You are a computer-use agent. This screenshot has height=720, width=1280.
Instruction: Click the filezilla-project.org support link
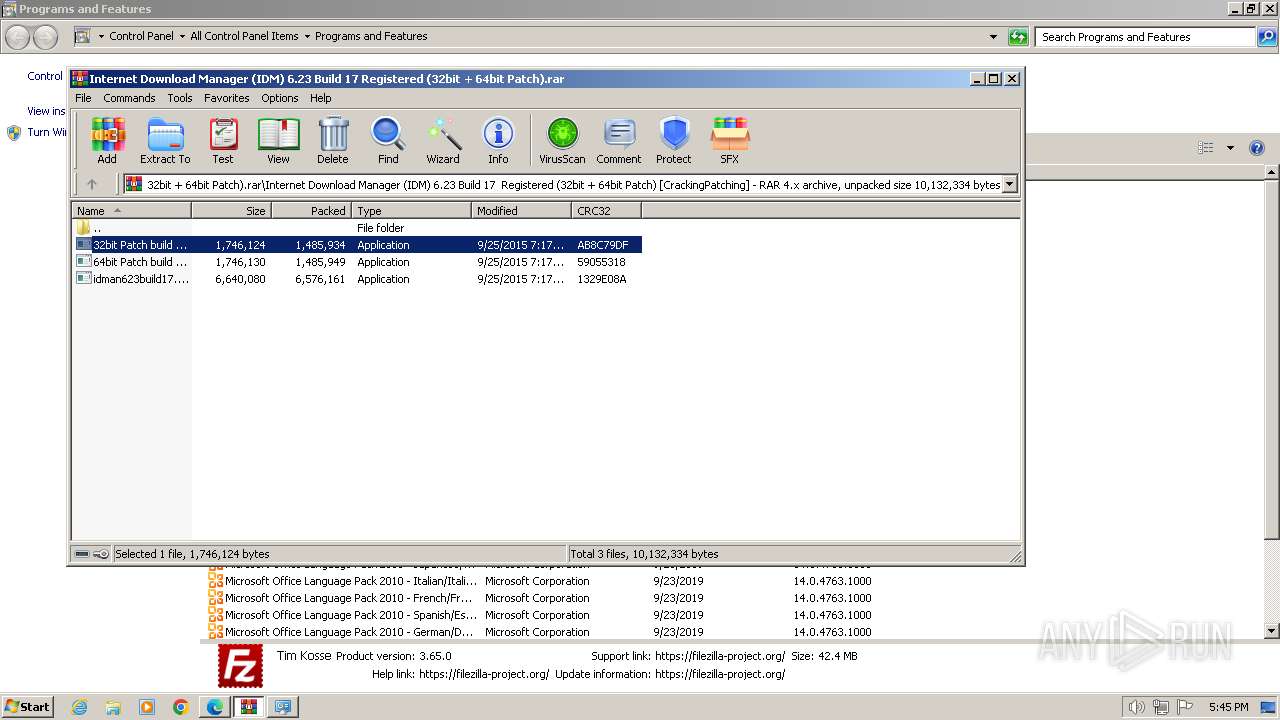(720, 656)
